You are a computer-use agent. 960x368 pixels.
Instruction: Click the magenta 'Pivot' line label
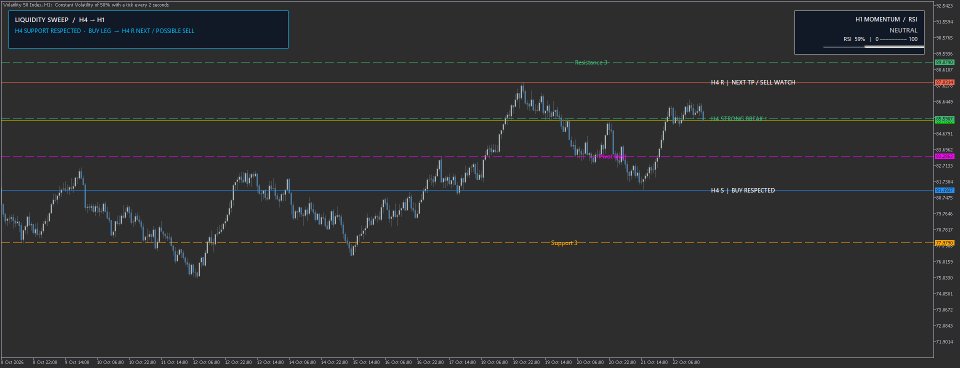(x=612, y=157)
